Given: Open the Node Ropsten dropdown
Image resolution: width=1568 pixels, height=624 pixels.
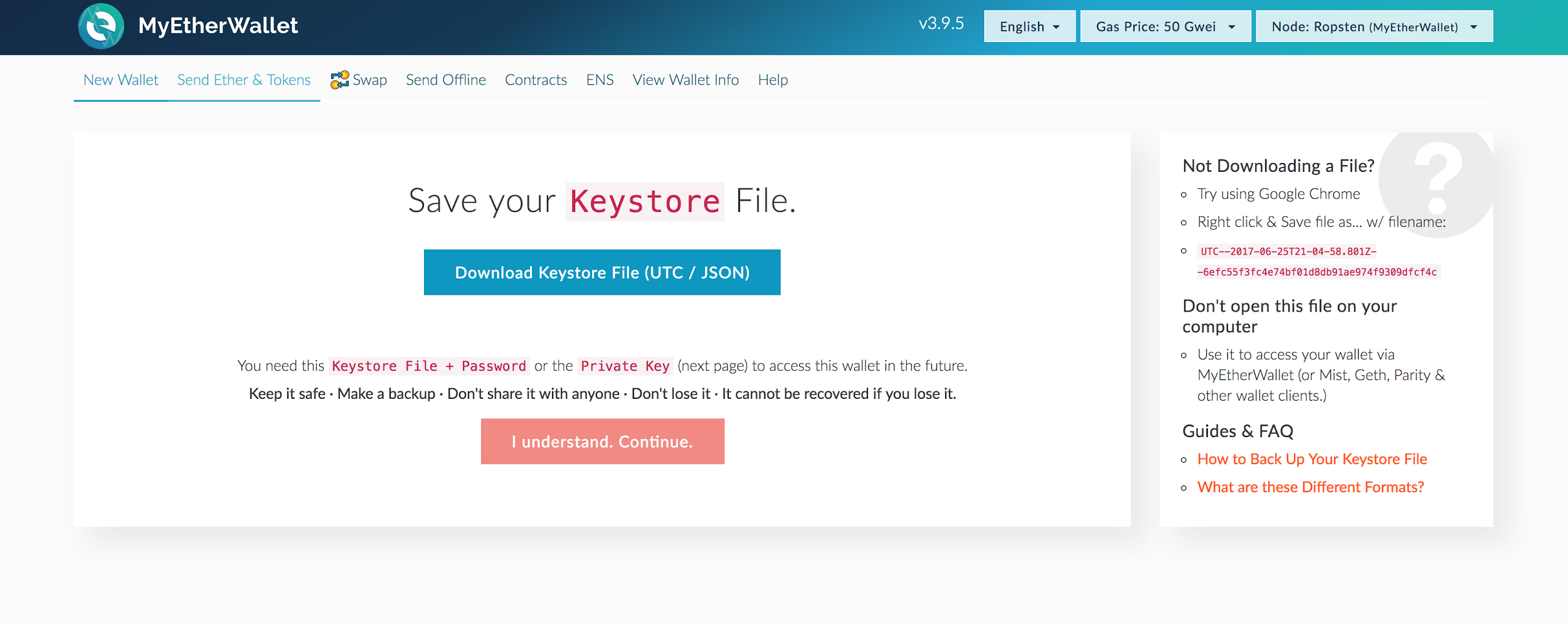Looking at the screenshot, I should (1374, 26).
